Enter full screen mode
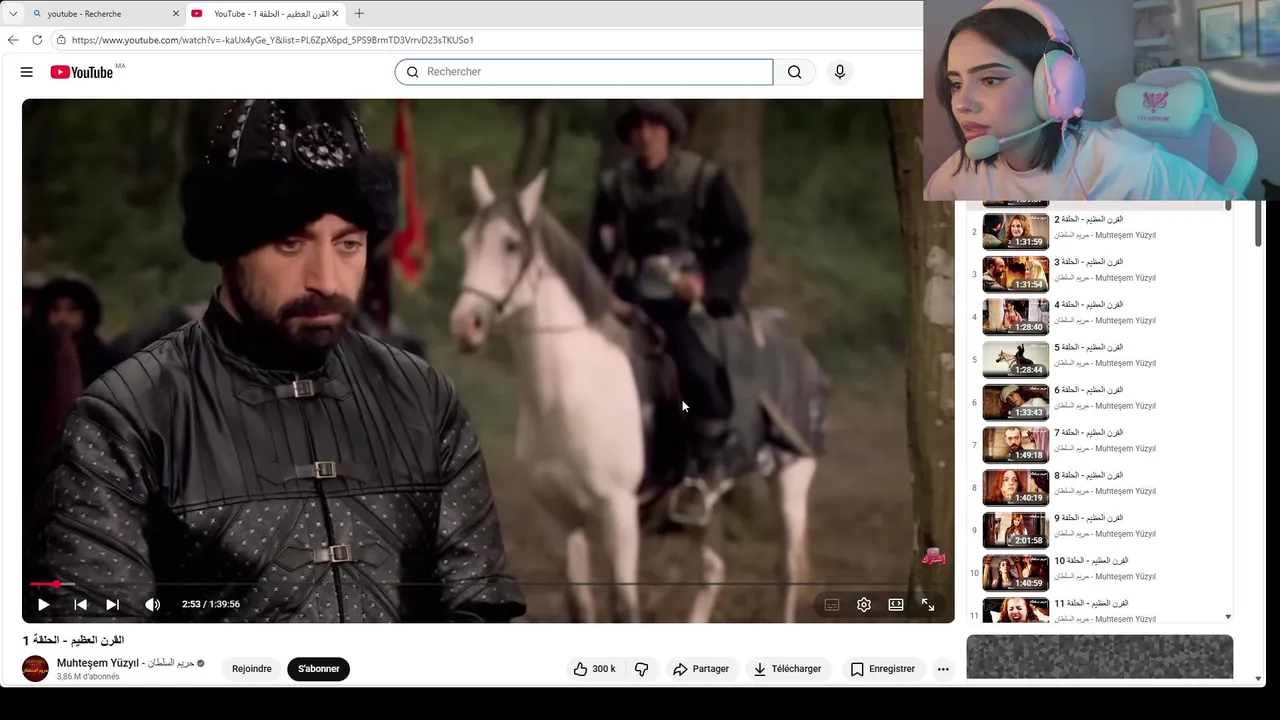This screenshot has width=1280, height=720. coord(928,604)
